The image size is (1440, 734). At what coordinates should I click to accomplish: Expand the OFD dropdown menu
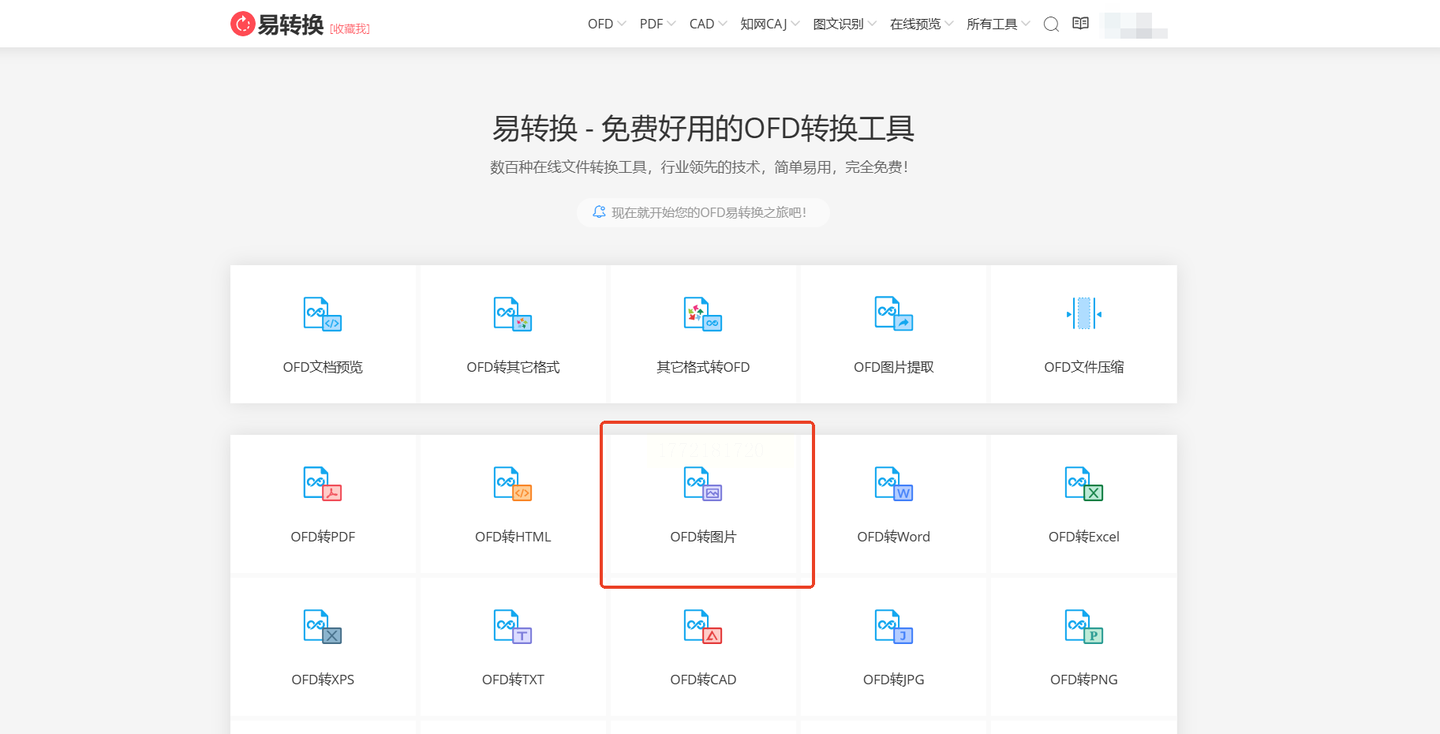(x=606, y=24)
